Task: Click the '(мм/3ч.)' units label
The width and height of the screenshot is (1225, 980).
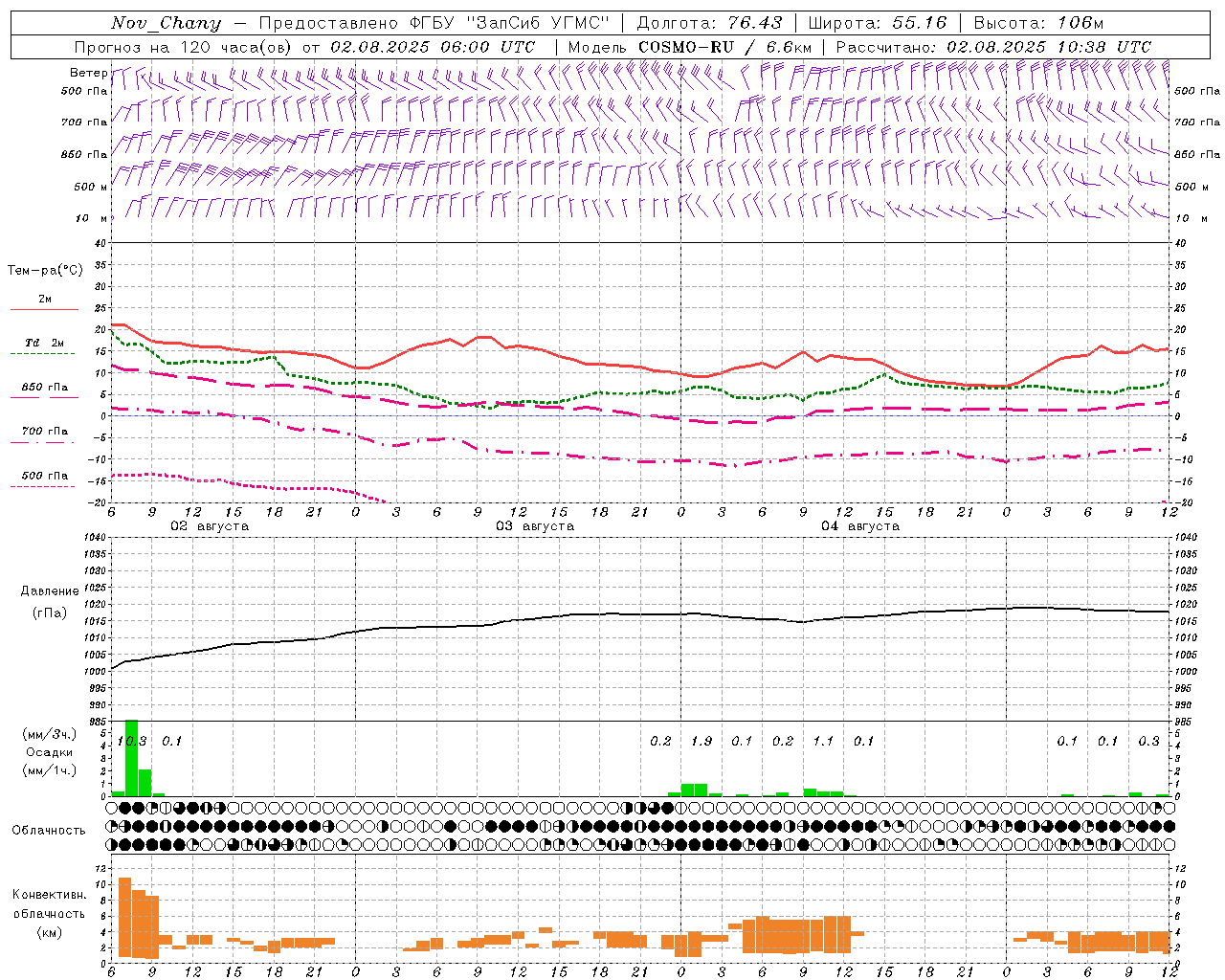Action: point(50,734)
